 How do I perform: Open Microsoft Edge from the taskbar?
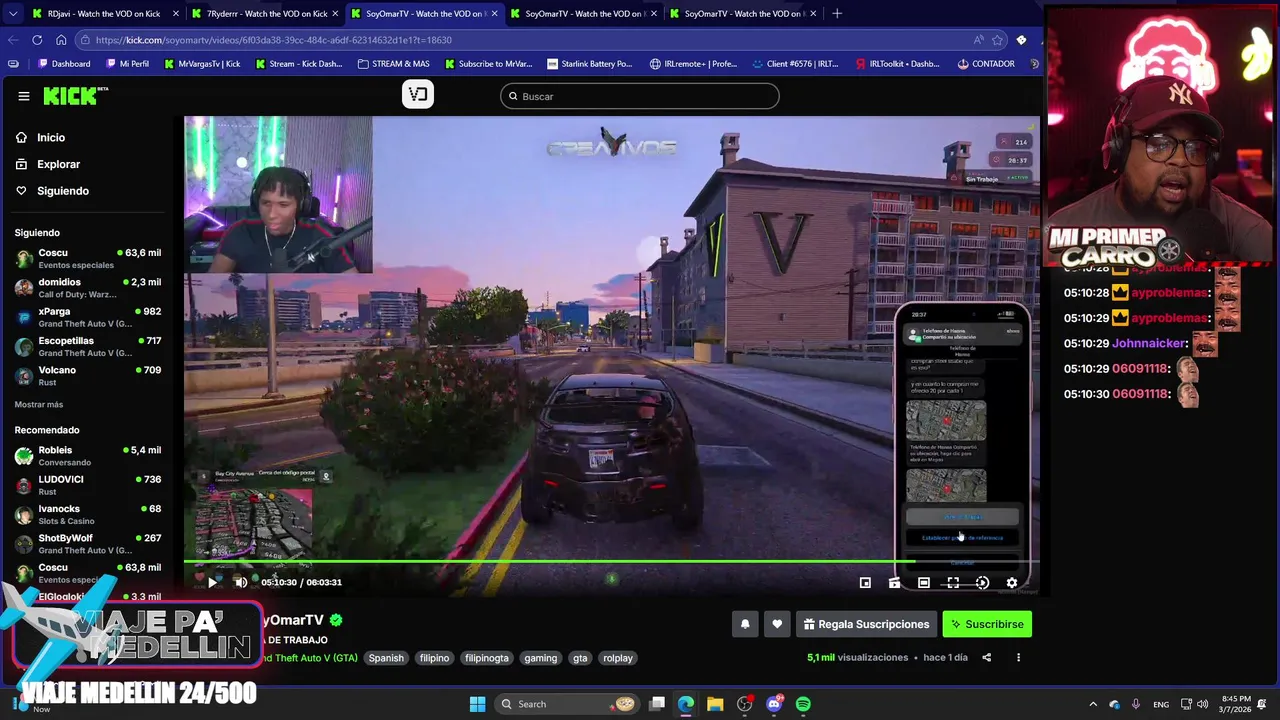686,704
